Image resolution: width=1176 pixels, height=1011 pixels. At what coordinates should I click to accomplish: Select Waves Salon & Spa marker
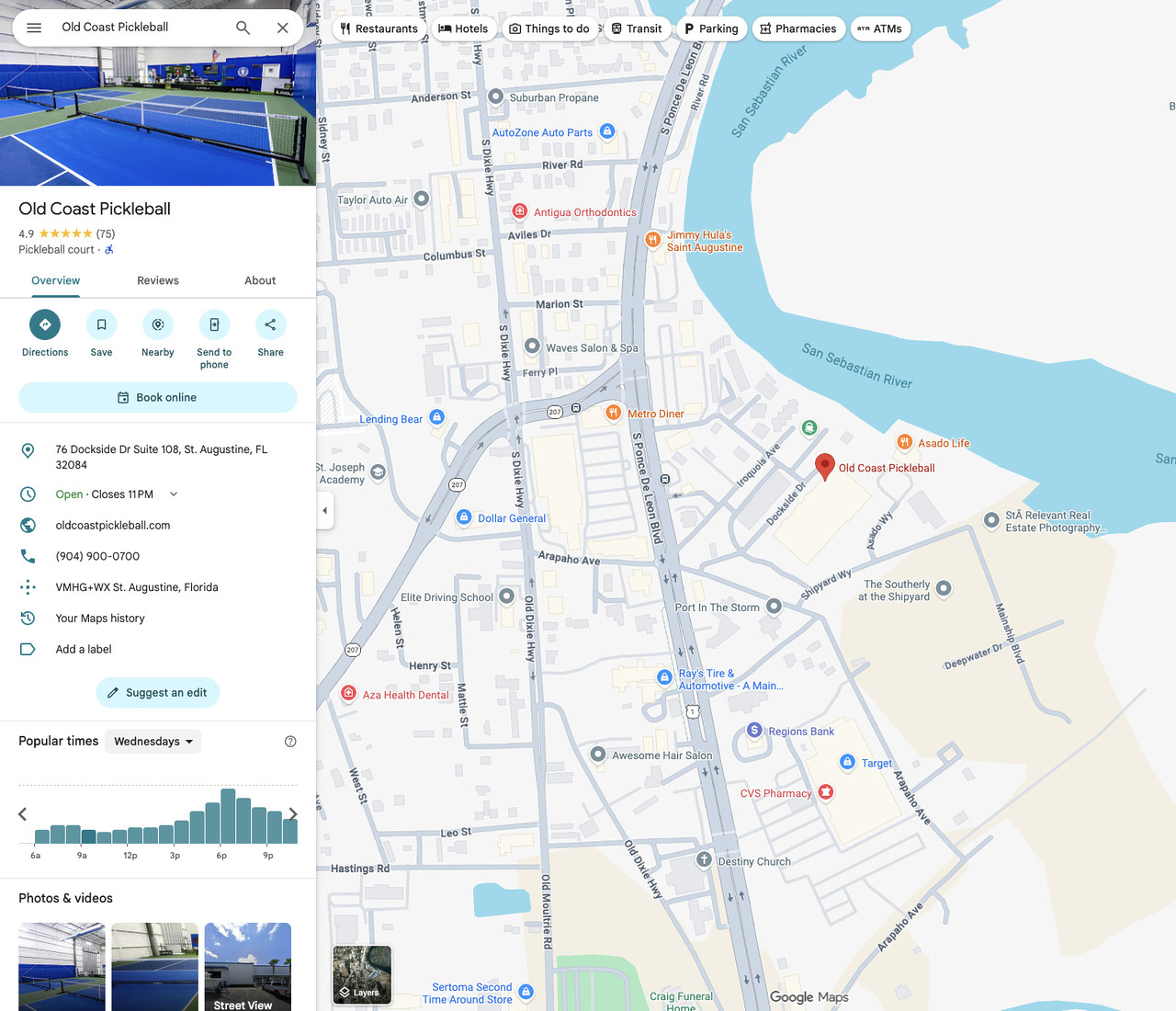pyautogui.click(x=532, y=346)
